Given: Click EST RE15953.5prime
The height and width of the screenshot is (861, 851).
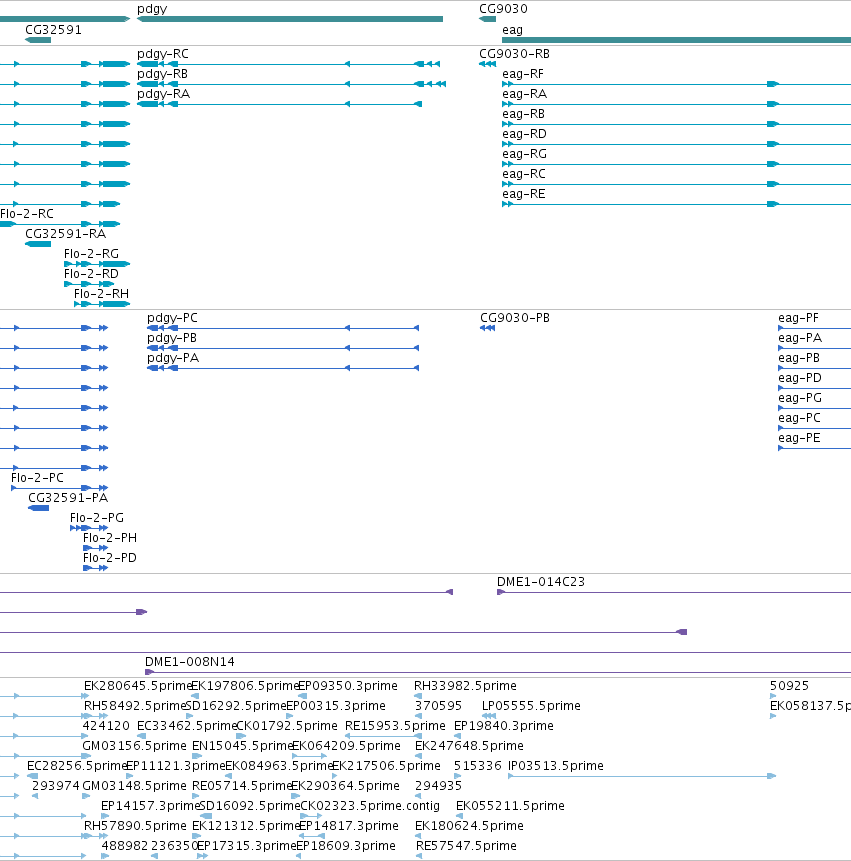Looking at the screenshot, I should click(x=383, y=736).
